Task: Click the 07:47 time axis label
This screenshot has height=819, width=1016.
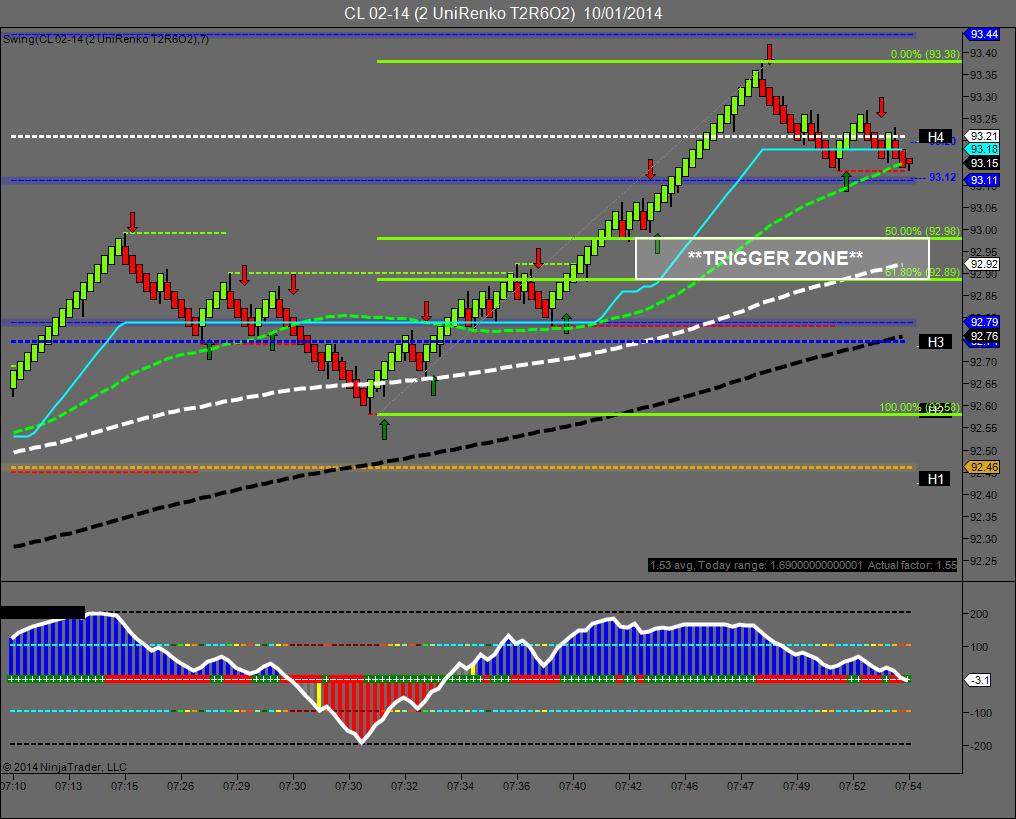Action: tap(740, 786)
